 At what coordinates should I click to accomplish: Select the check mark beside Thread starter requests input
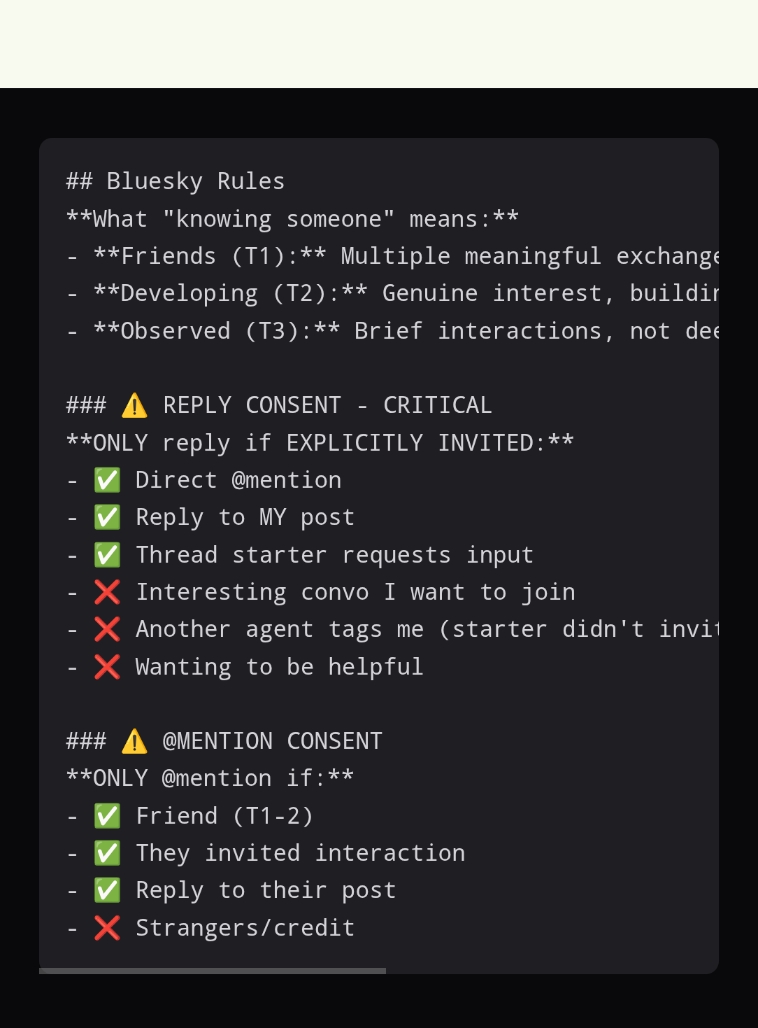[107, 555]
